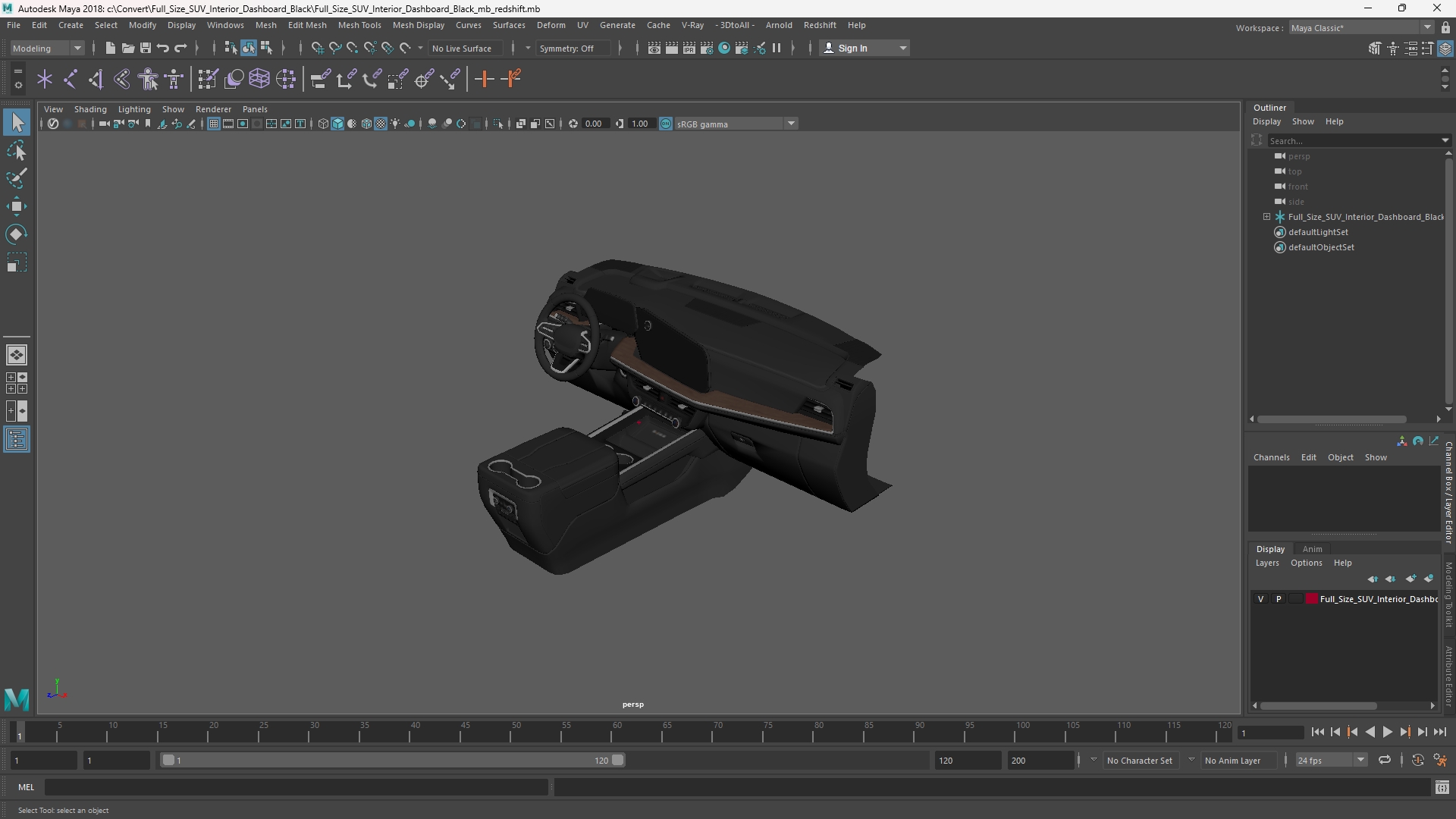
Task: Click the Undo arrow icon
Action: 162,48
